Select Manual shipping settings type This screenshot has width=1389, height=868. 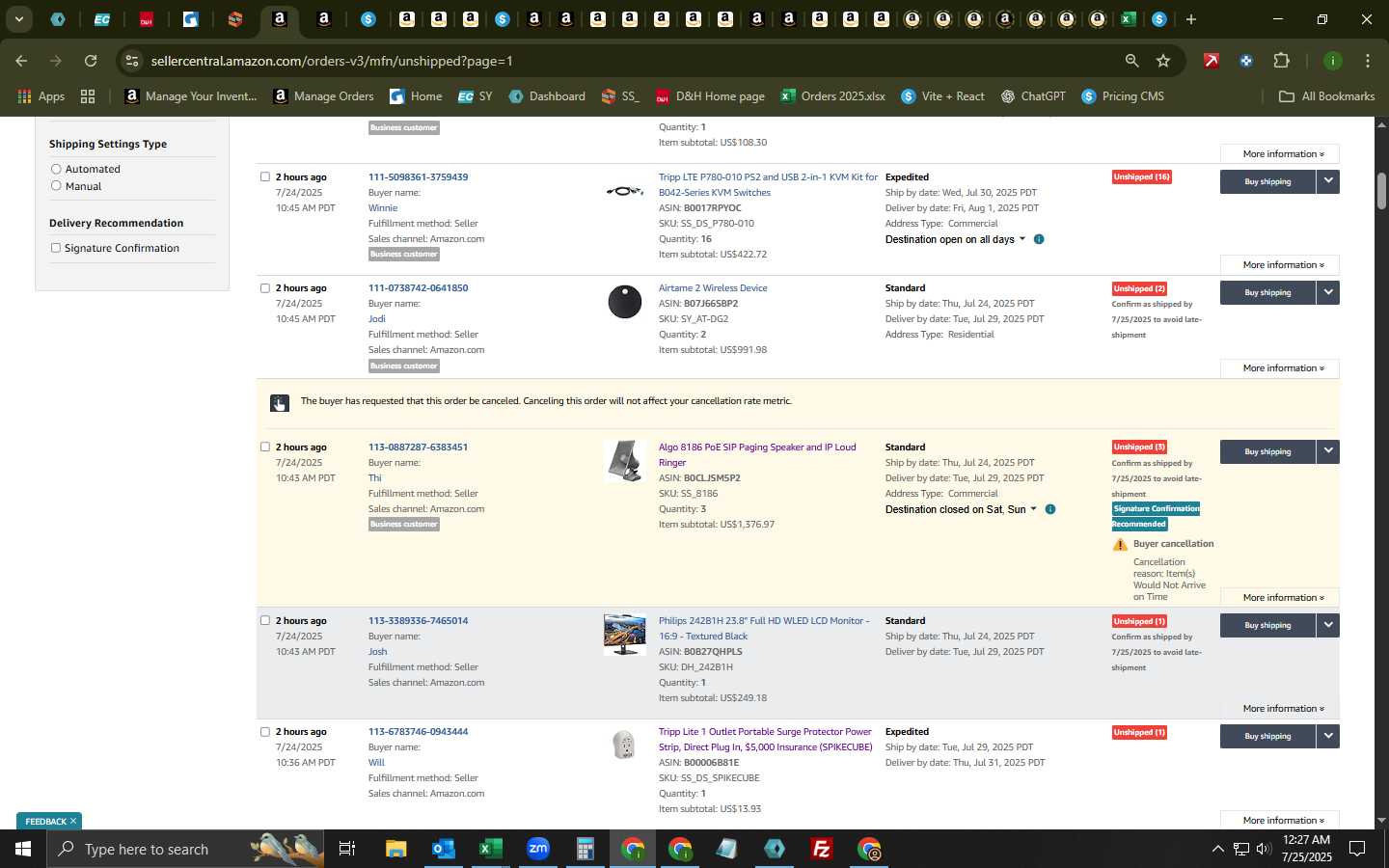pos(56,186)
